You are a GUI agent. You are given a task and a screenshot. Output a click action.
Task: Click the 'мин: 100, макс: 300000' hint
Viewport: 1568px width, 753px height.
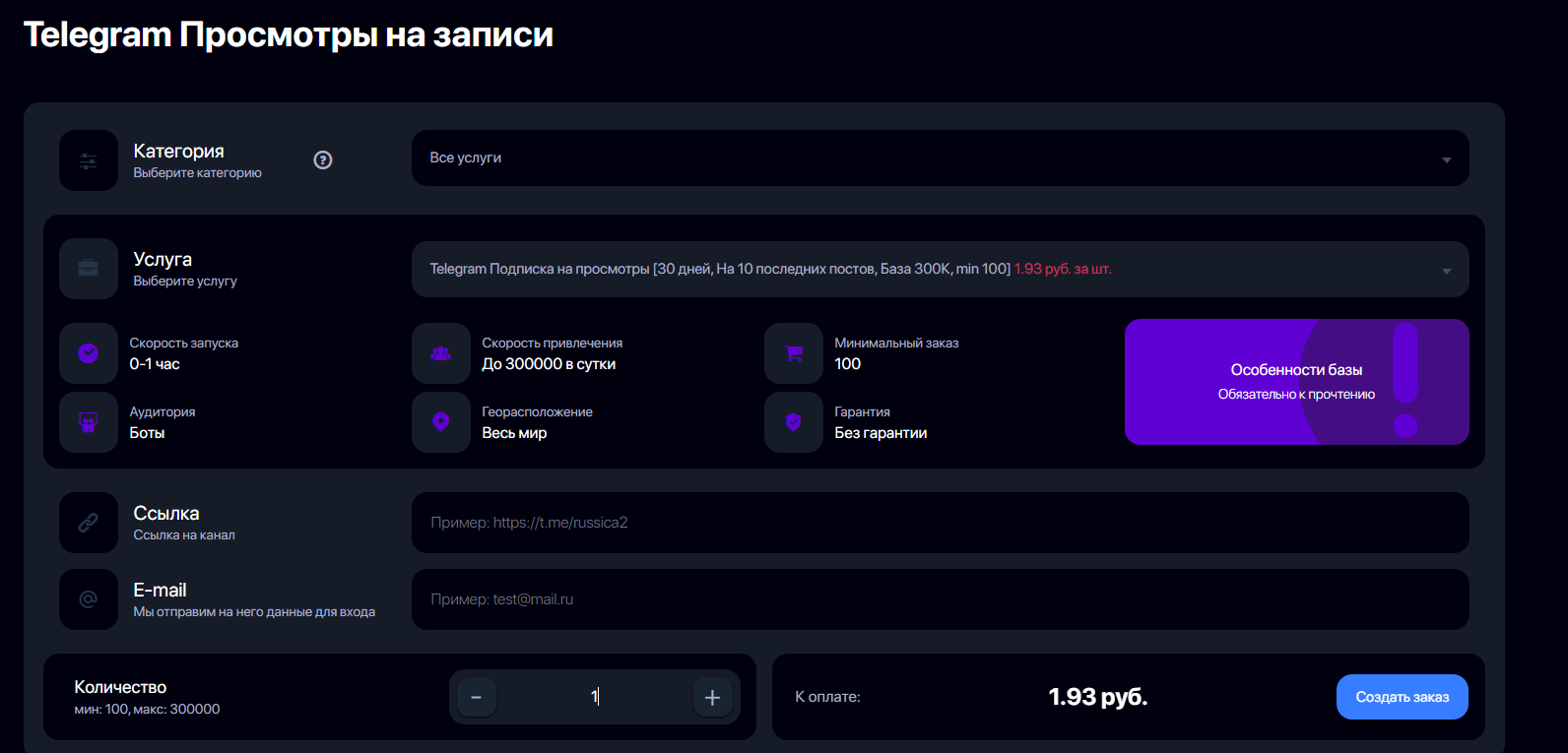[x=147, y=710]
